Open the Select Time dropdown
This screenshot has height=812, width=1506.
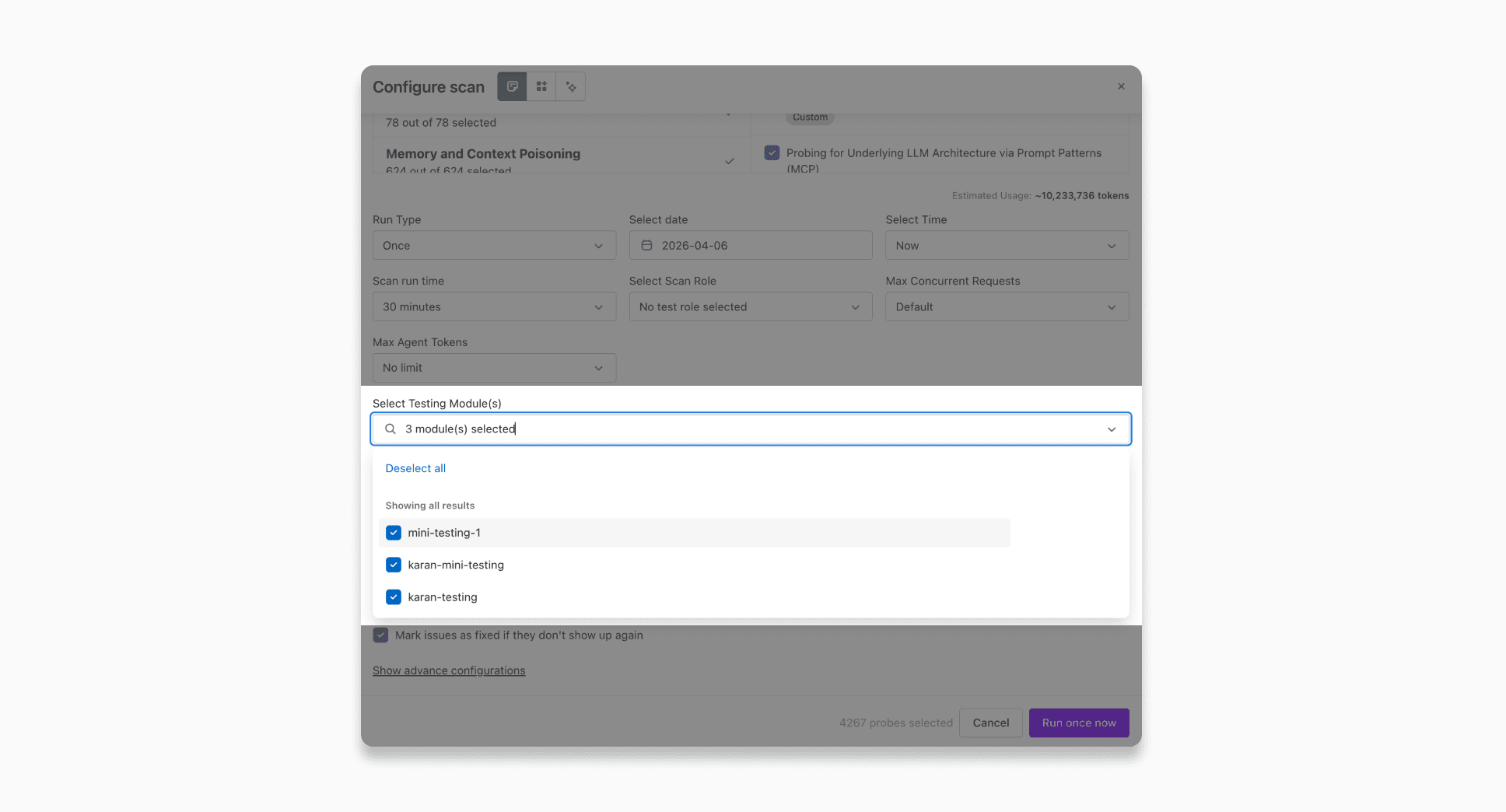1007,246
